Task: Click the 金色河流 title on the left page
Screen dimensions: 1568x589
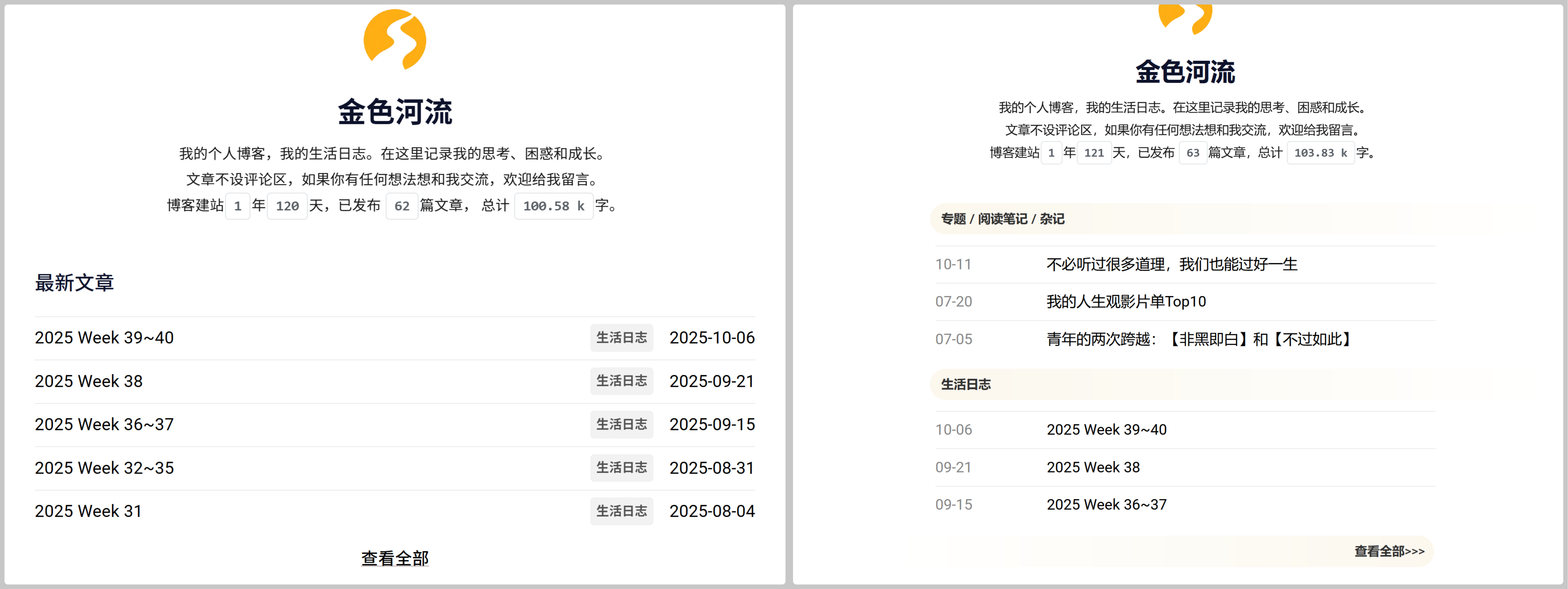Action: (x=395, y=112)
